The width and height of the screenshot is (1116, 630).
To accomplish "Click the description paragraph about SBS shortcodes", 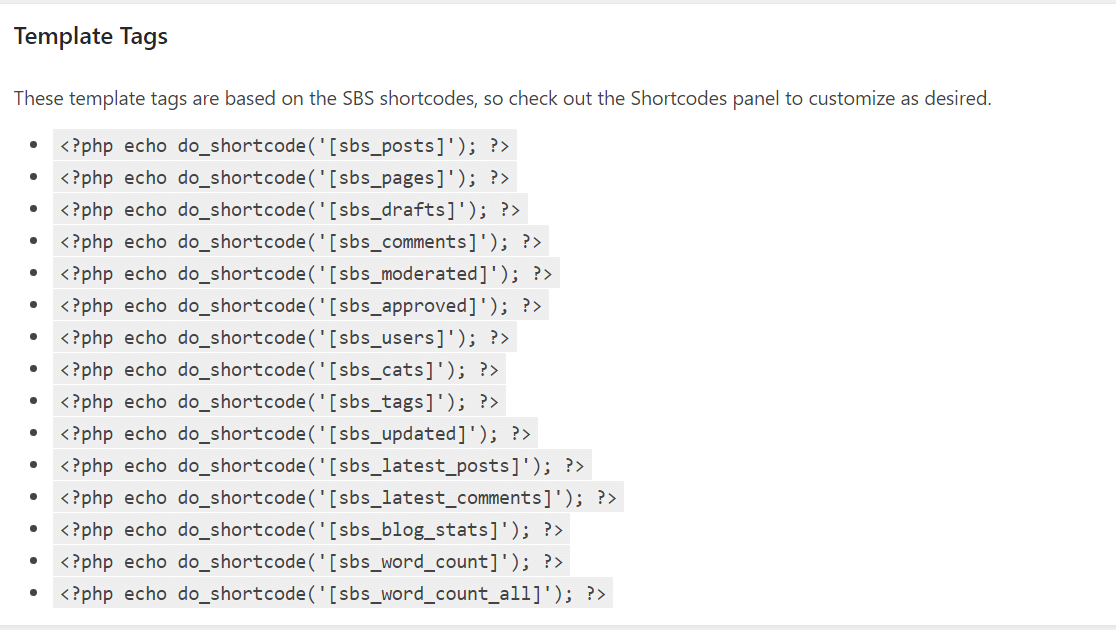I will (502, 98).
